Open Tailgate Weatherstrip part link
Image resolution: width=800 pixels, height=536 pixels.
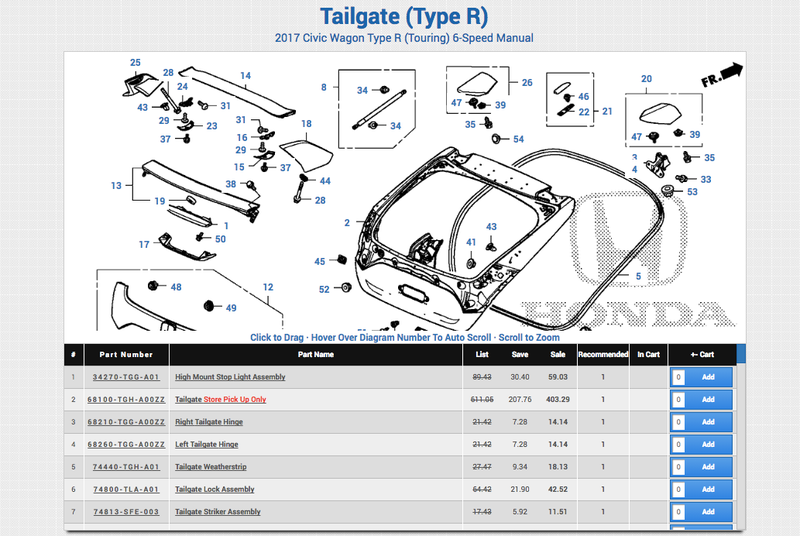coord(211,467)
